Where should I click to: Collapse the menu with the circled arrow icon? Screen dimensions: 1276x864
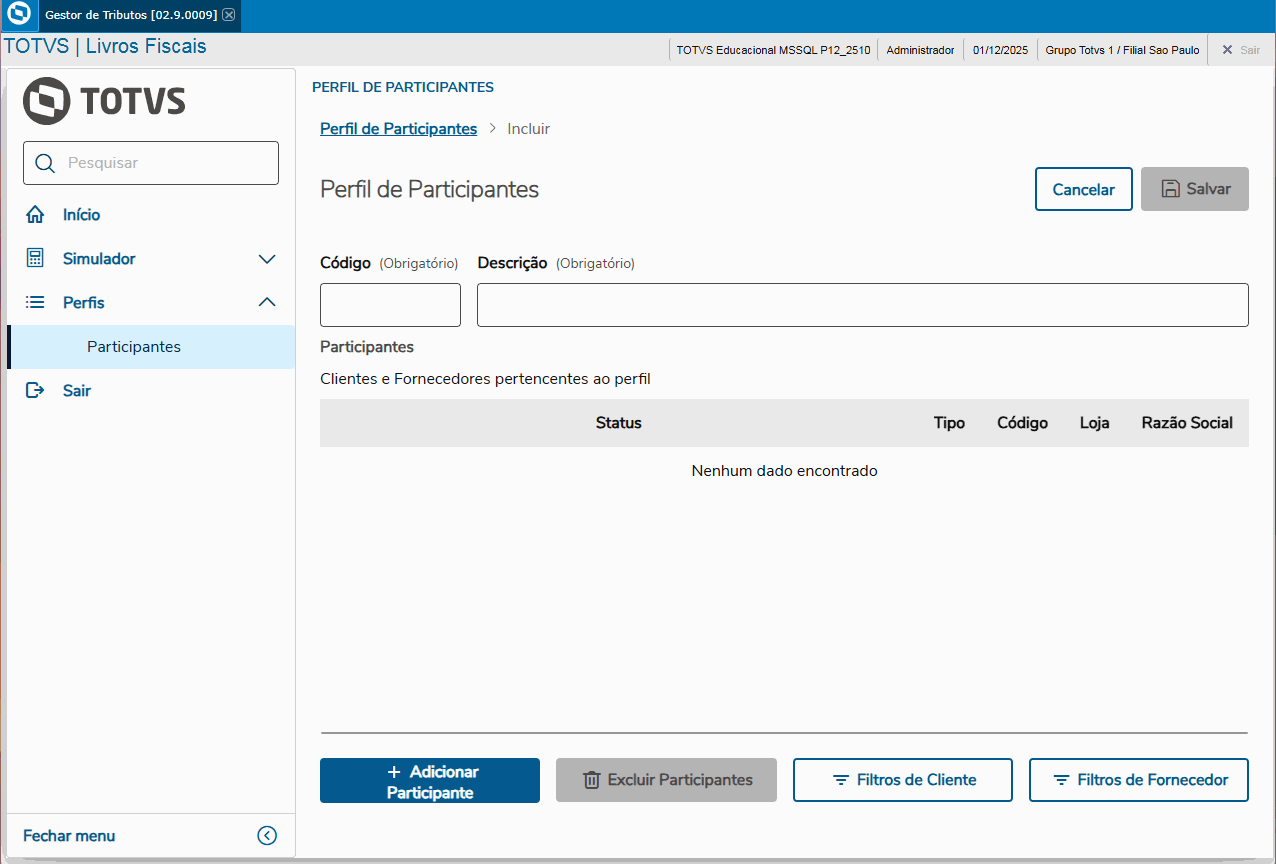coord(267,836)
